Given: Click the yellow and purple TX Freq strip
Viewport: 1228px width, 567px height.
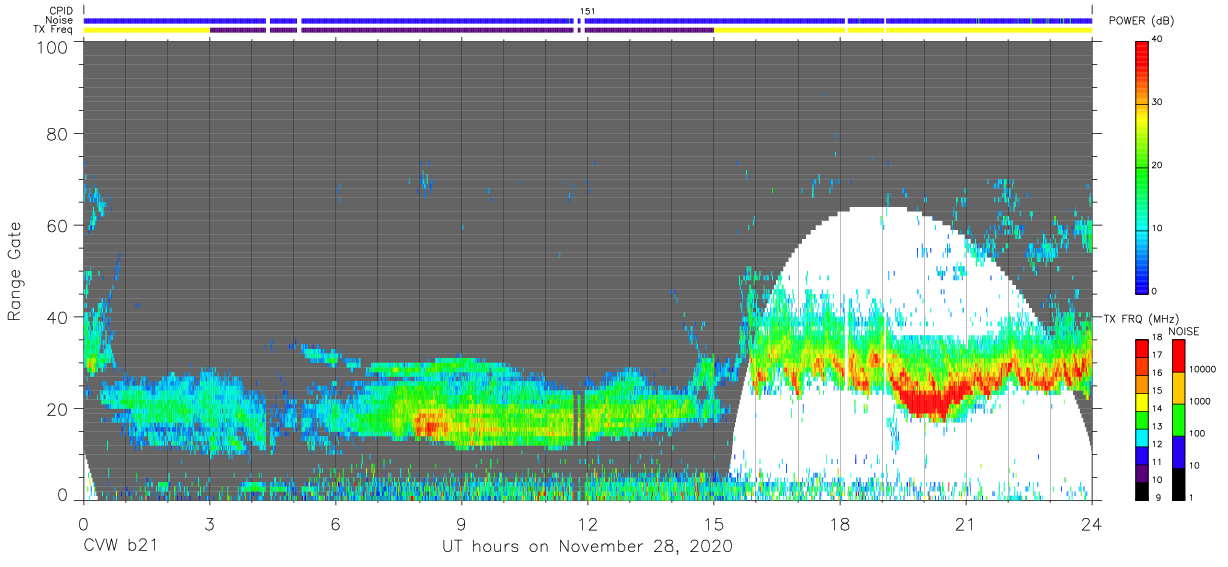Looking at the screenshot, I should (x=588, y=30).
